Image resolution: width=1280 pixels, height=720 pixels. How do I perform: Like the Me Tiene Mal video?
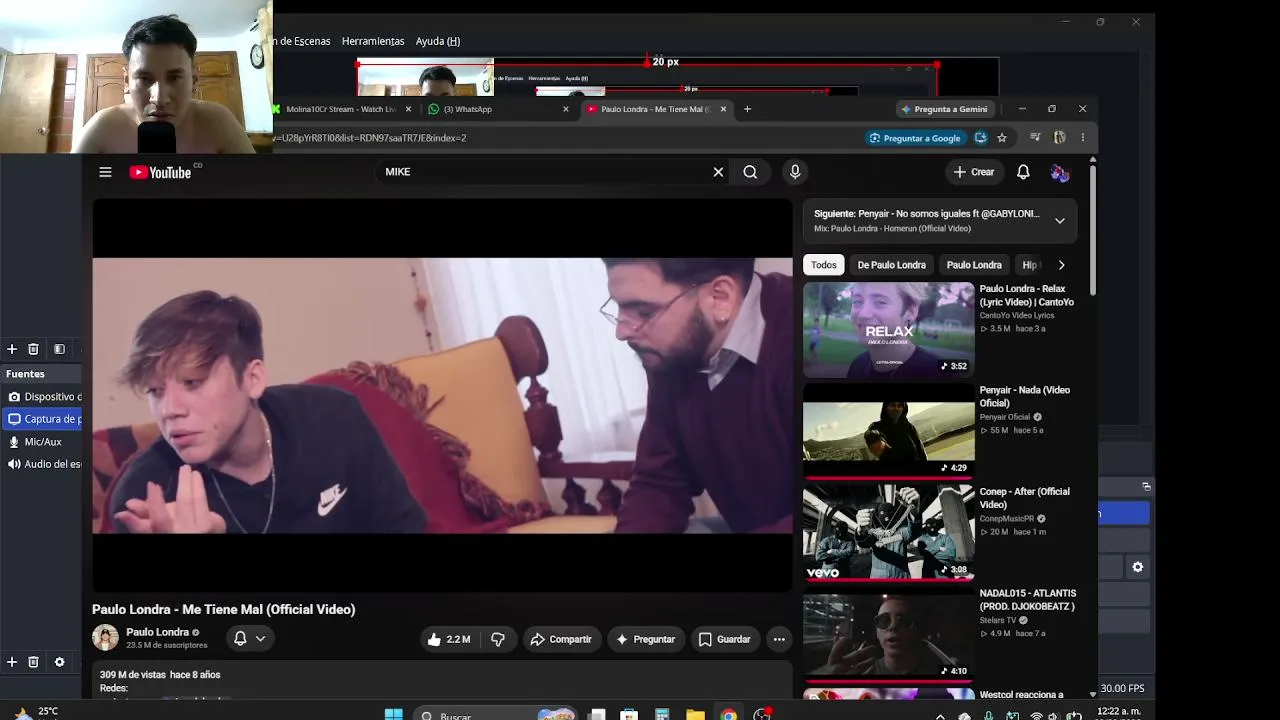[449, 639]
